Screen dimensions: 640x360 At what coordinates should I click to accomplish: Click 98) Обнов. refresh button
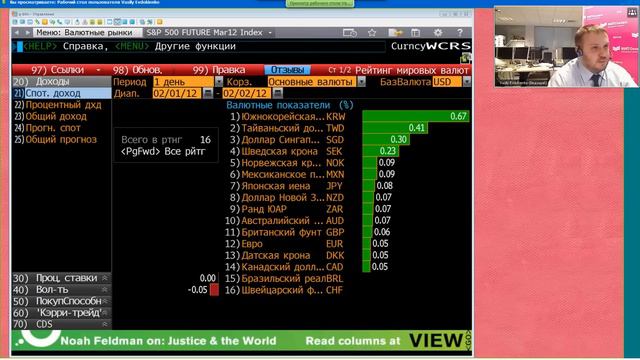138,70
